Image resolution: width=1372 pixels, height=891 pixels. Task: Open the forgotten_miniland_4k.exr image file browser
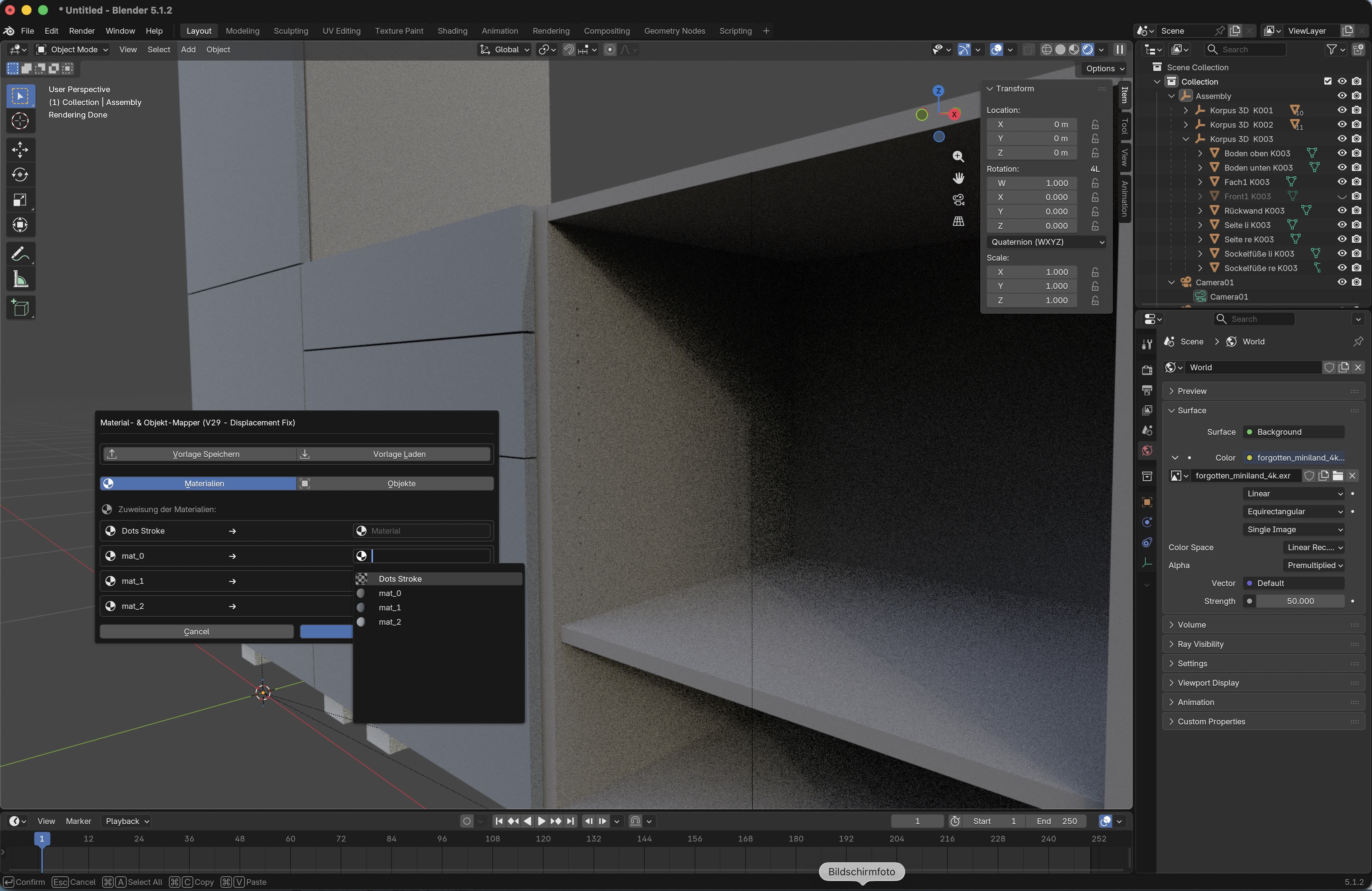[1338, 476]
